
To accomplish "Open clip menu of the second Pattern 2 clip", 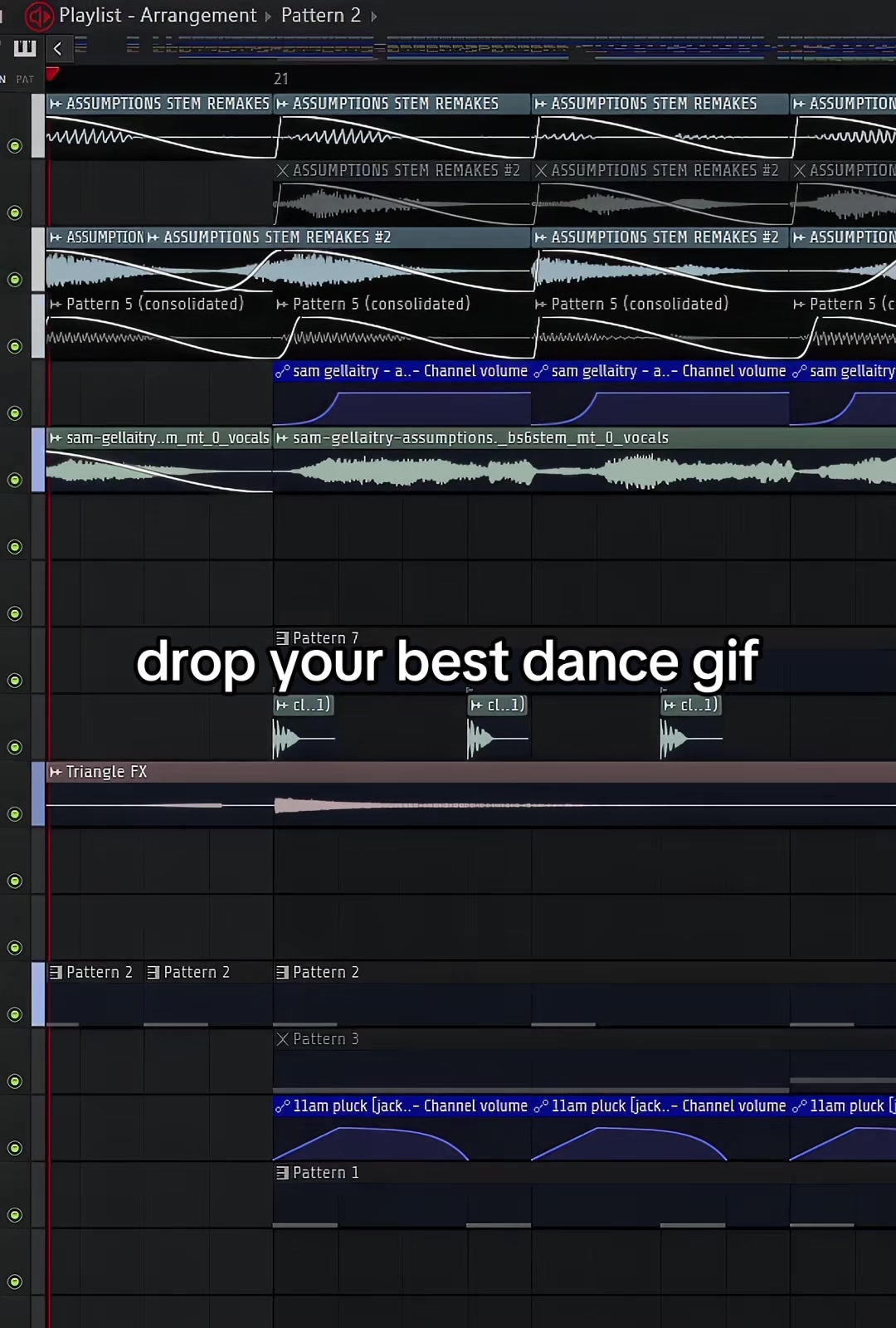I will tap(153, 972).
